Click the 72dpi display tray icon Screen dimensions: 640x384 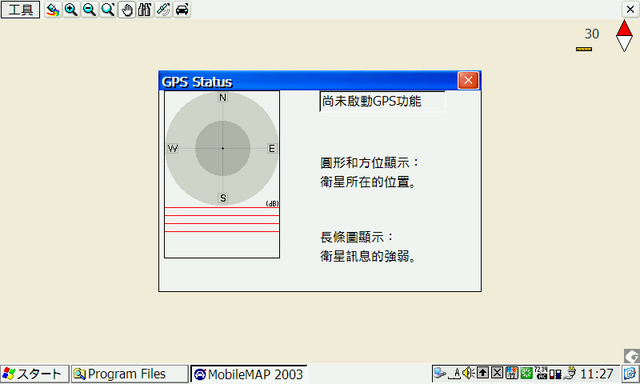pos(541,373)
